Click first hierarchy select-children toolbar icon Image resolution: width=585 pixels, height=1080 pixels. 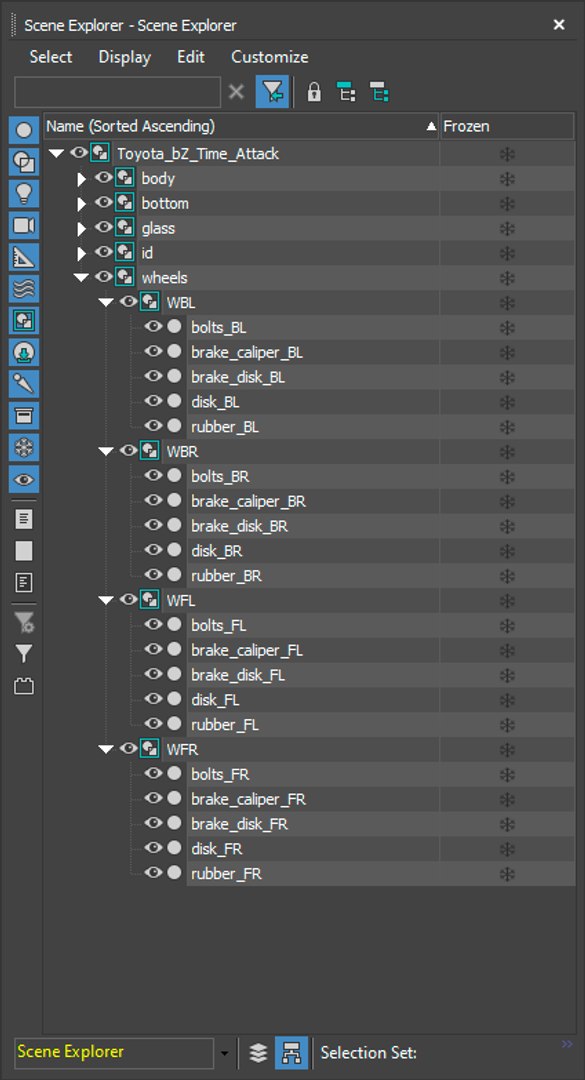[x=346, y=92]
